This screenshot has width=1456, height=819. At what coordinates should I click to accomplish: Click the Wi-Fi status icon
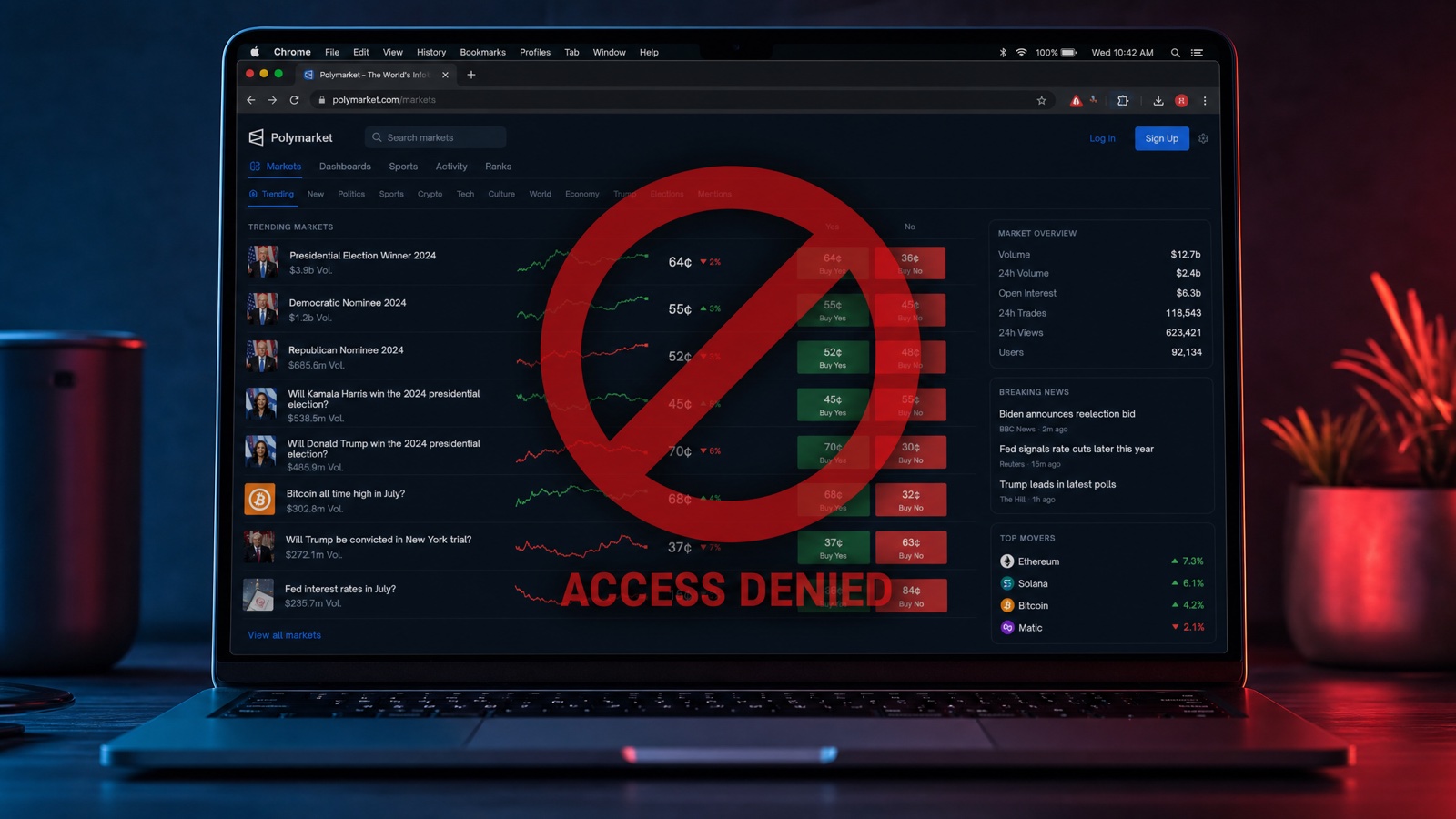coord(1021,53)
